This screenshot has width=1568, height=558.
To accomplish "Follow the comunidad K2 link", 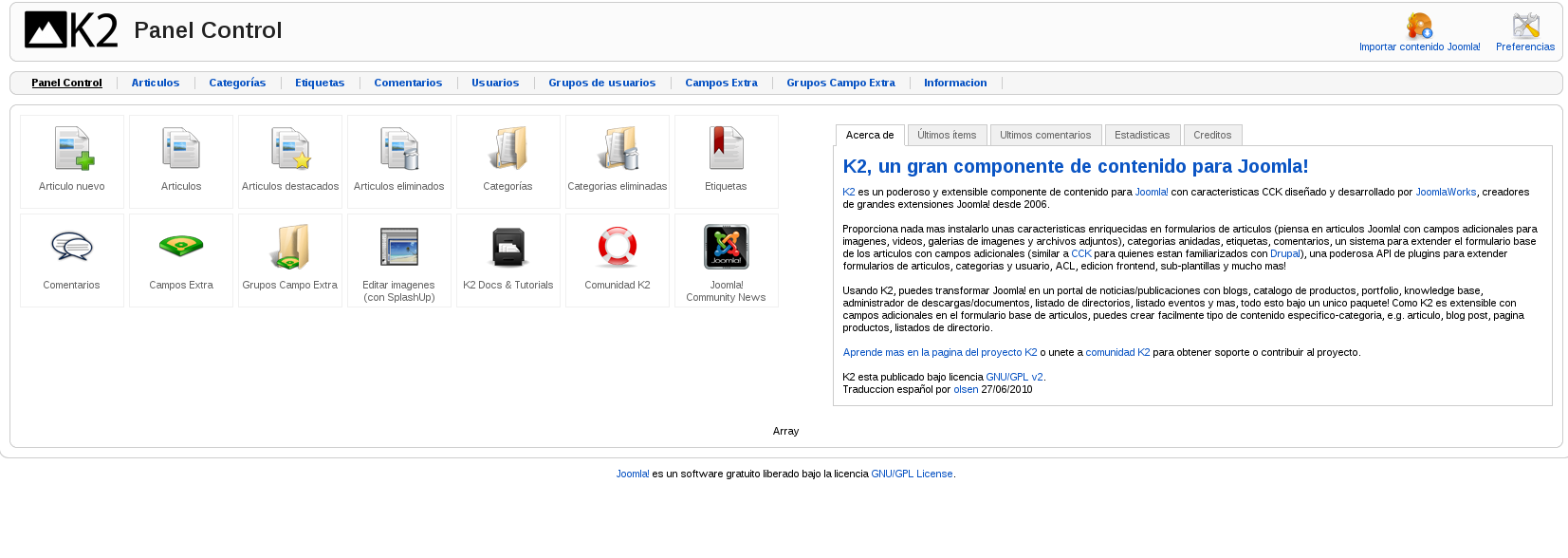I will [1117, 353].
